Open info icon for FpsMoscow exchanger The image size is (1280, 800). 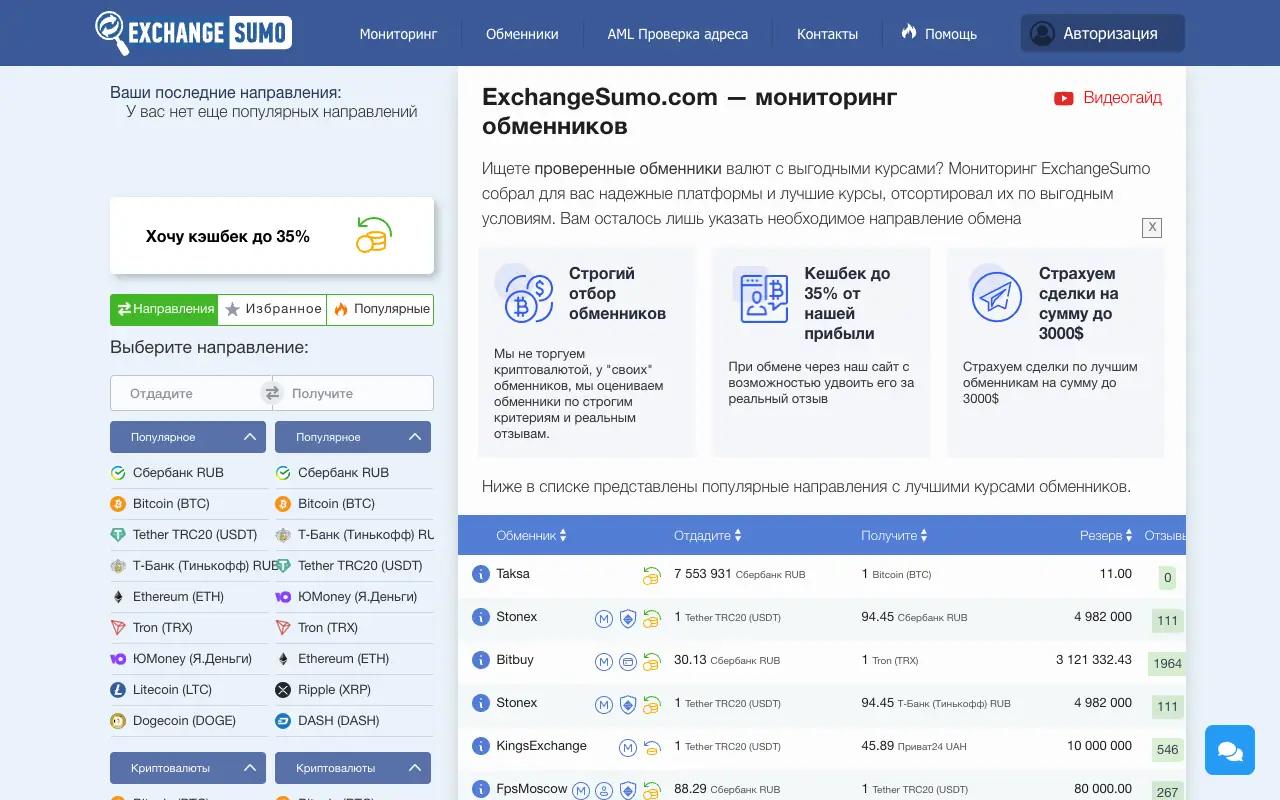coord(481,789)
